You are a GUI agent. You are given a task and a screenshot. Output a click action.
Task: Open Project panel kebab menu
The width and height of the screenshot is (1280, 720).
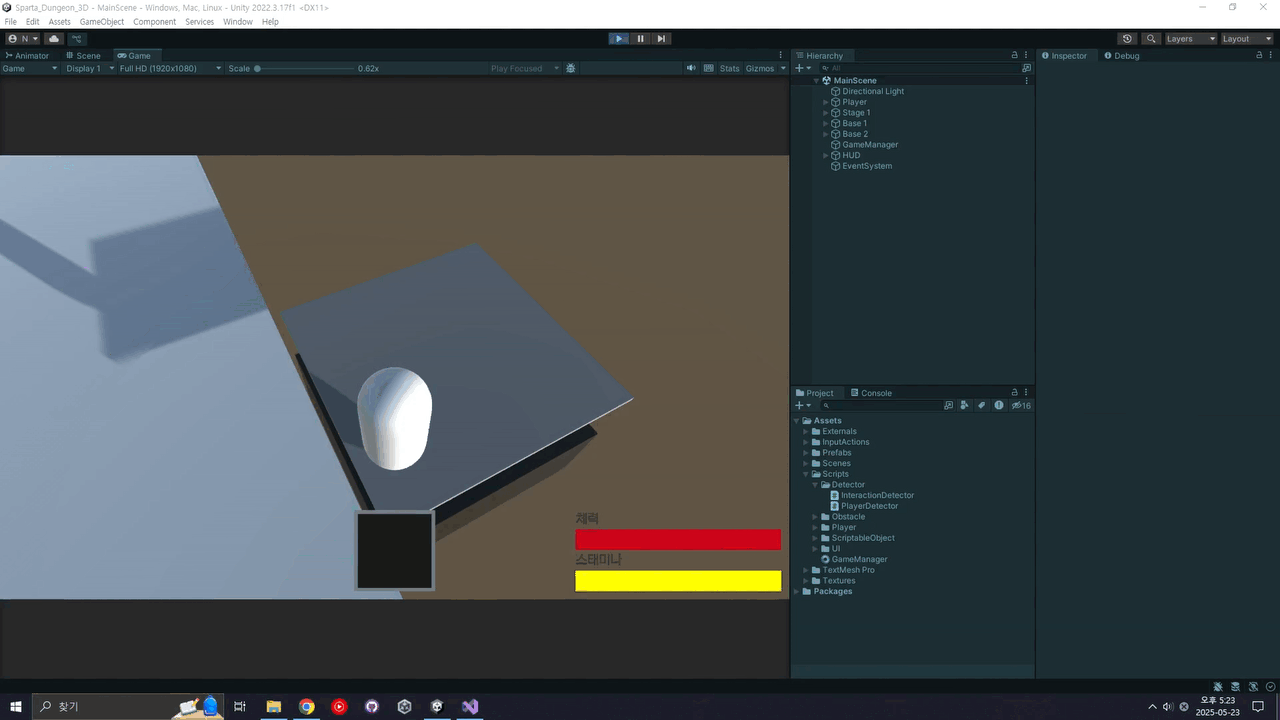[x=1026, y=393]
